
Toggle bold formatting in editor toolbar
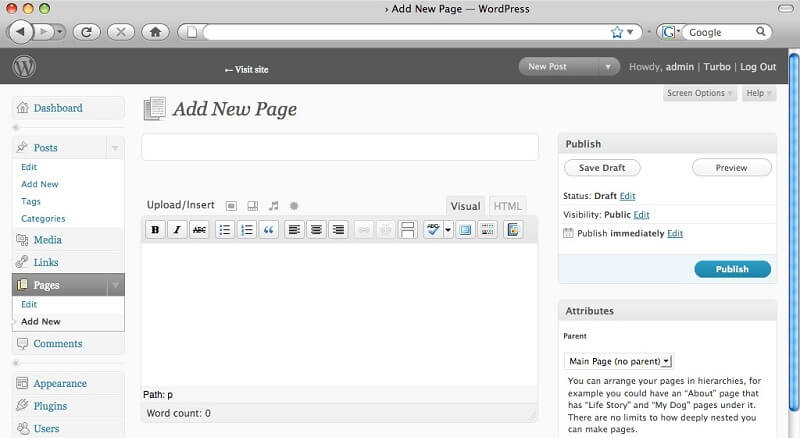[x=155, y=230]
